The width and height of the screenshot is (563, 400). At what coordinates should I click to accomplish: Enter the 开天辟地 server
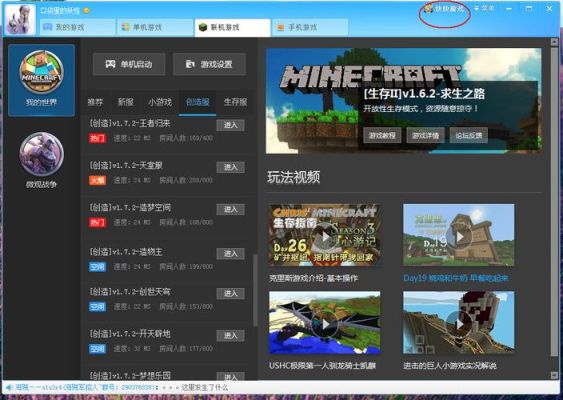231,335
